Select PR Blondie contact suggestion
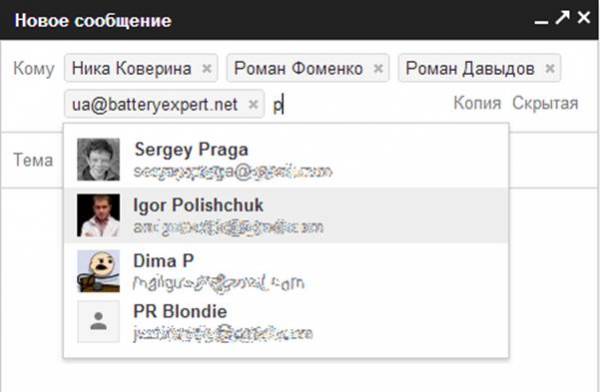This screenshot has width=600, height=392. pyautogui.click(x=286, y=322)
